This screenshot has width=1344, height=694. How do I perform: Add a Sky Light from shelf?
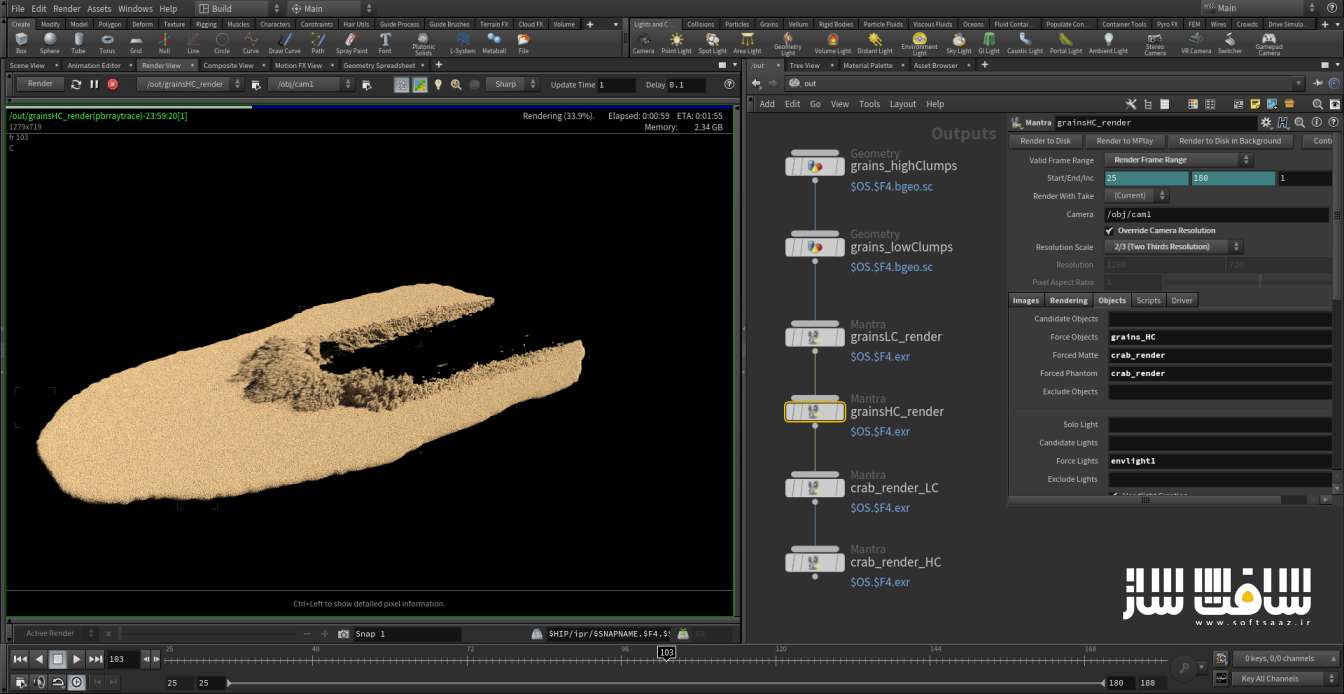(x=958, y=43)
